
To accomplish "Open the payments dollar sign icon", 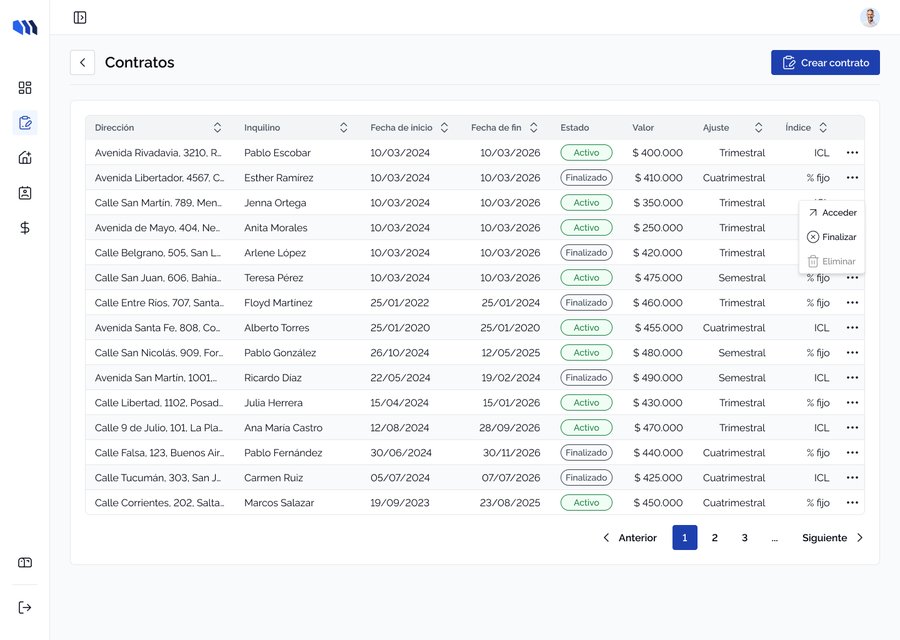I will [x=25, y=228].
